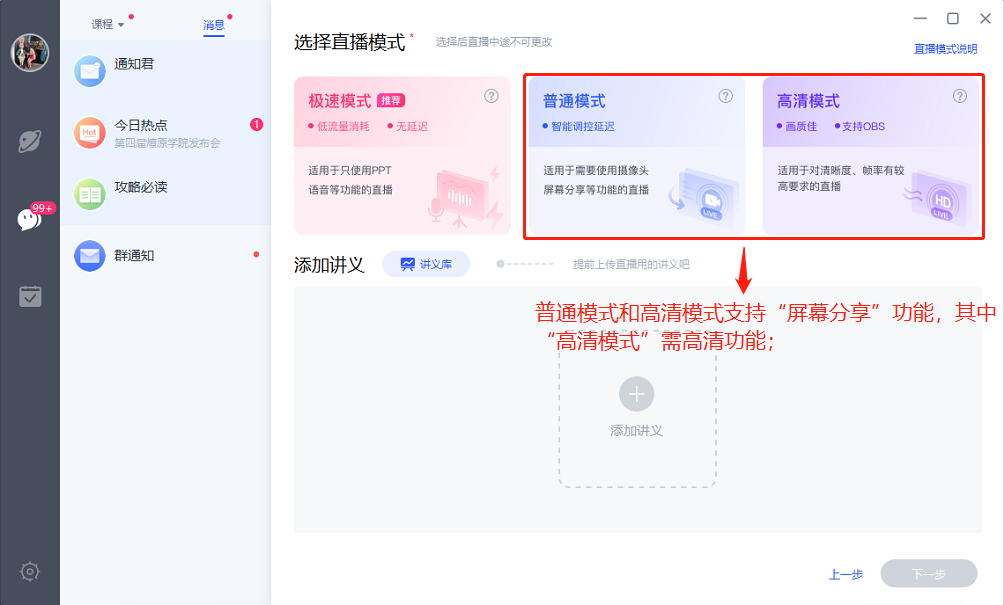Click the 通知君 envelope icon
Viewport: 1004px width, 605px height.
pyautogui.click(x=89, y=70)
